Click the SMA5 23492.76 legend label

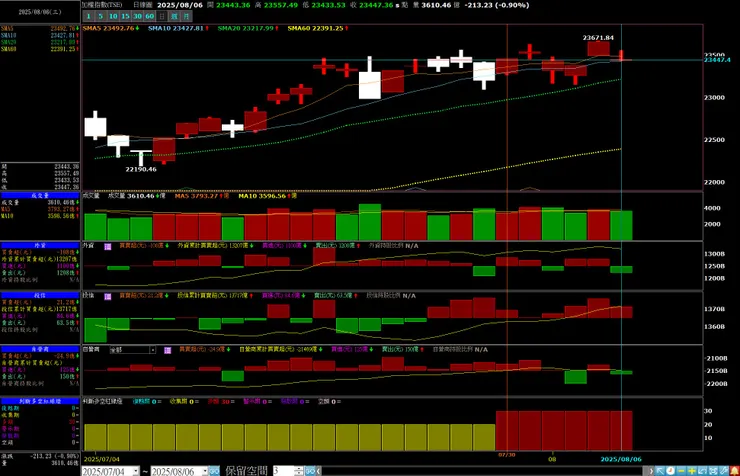coord(111,28)
